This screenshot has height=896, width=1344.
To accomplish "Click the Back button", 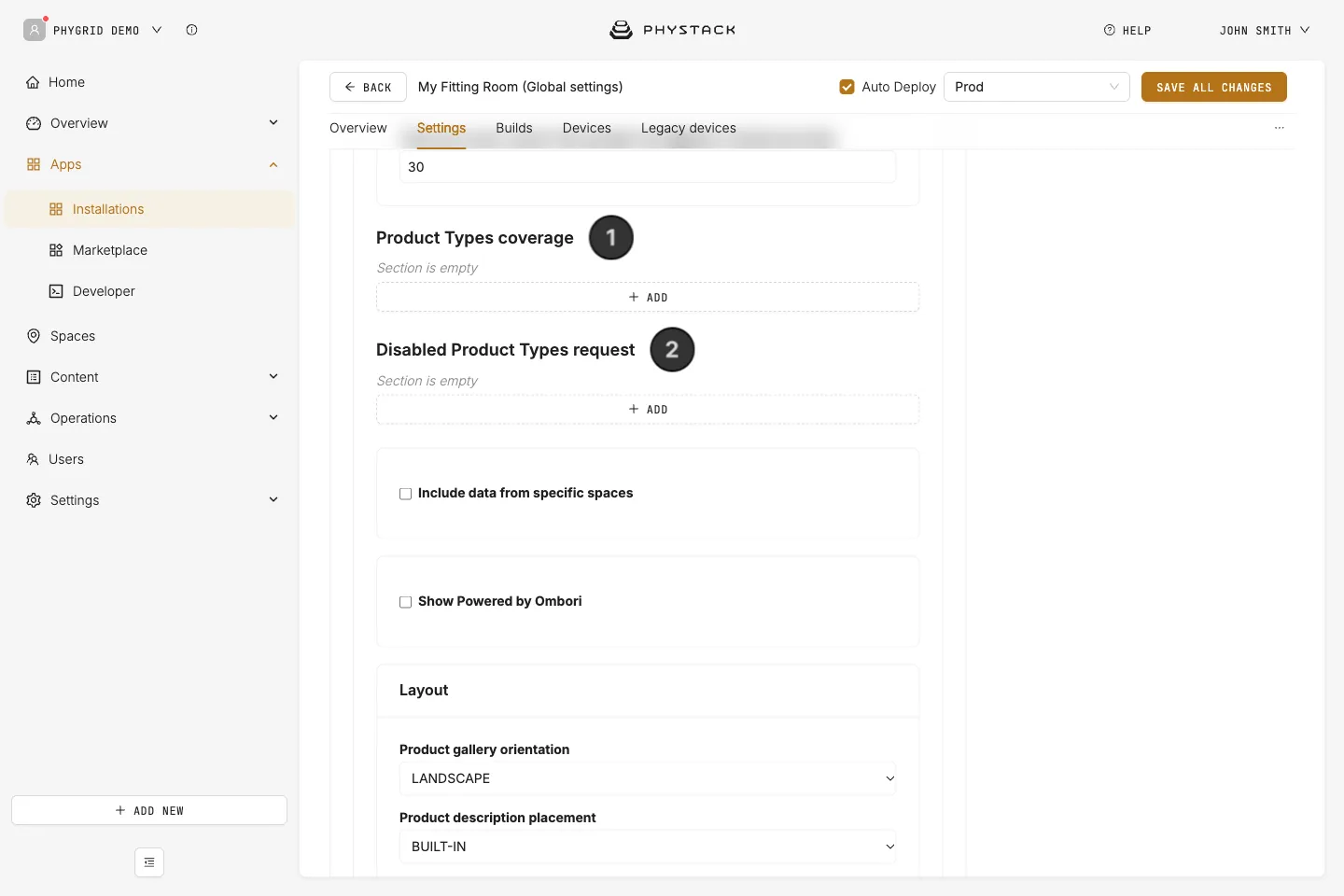I will (368, 87).
